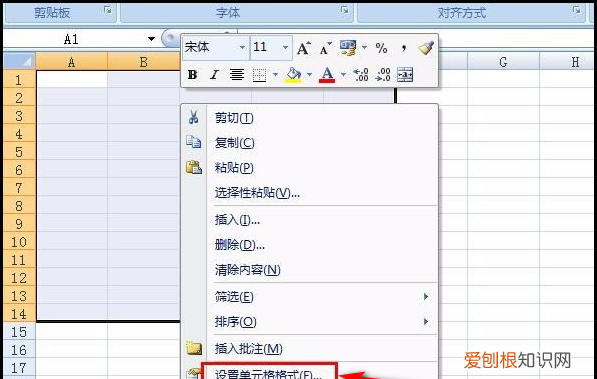597x379 pixels.
Task: Apply comma style format
Action: tap(403, 48)
